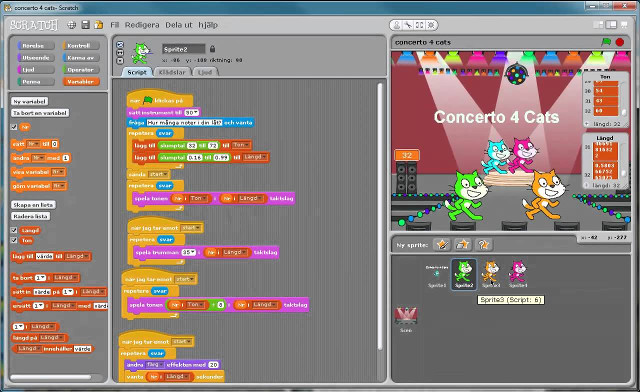Open variable dropdown in 'visa variabel' block
The width and height of the screenshot is (640, 392).
58,172
